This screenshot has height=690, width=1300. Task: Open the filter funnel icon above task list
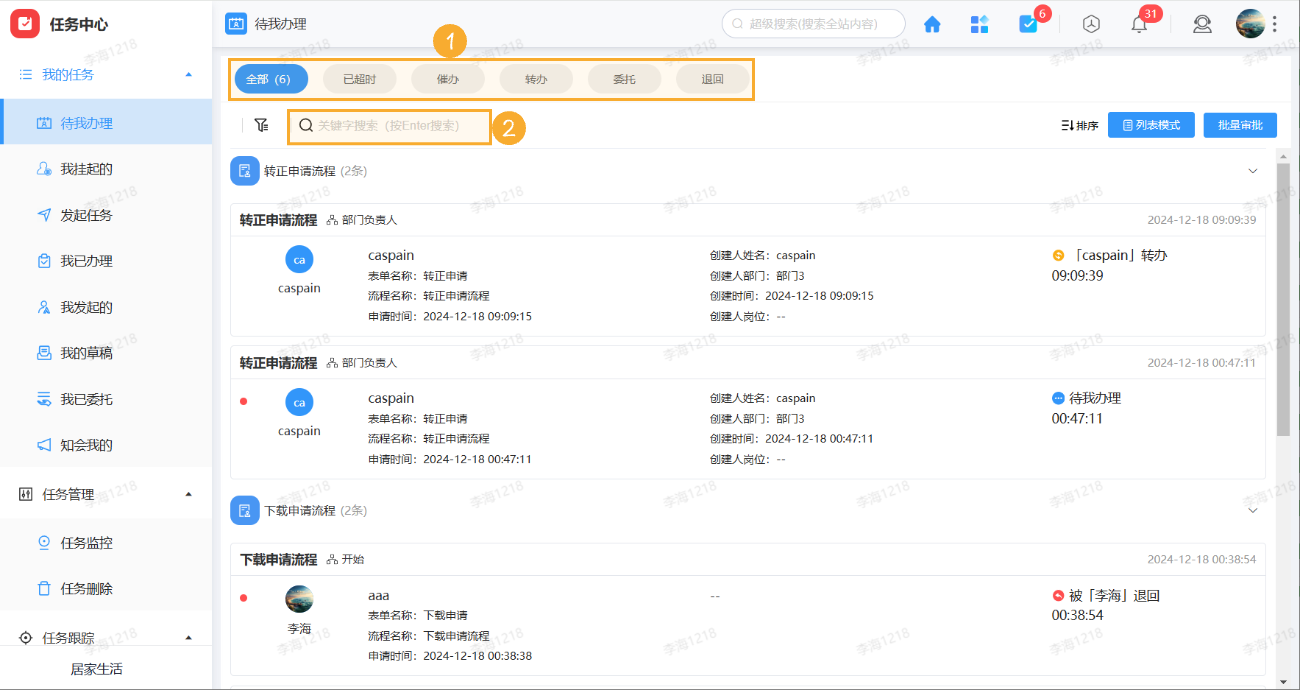coord(261,125)
